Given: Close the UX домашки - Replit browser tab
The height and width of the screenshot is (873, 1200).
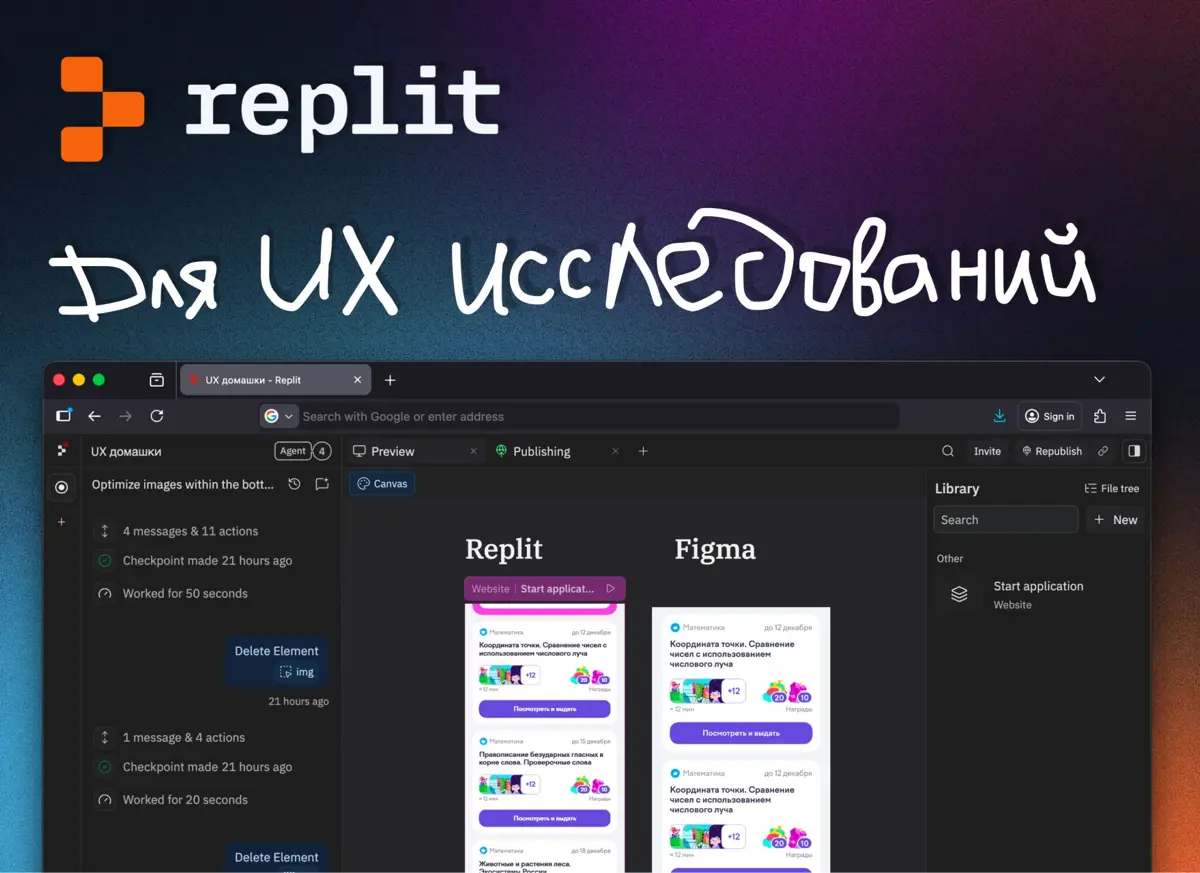Looking at the screenshot, I should pyautogui.click(x=358, y=380).
